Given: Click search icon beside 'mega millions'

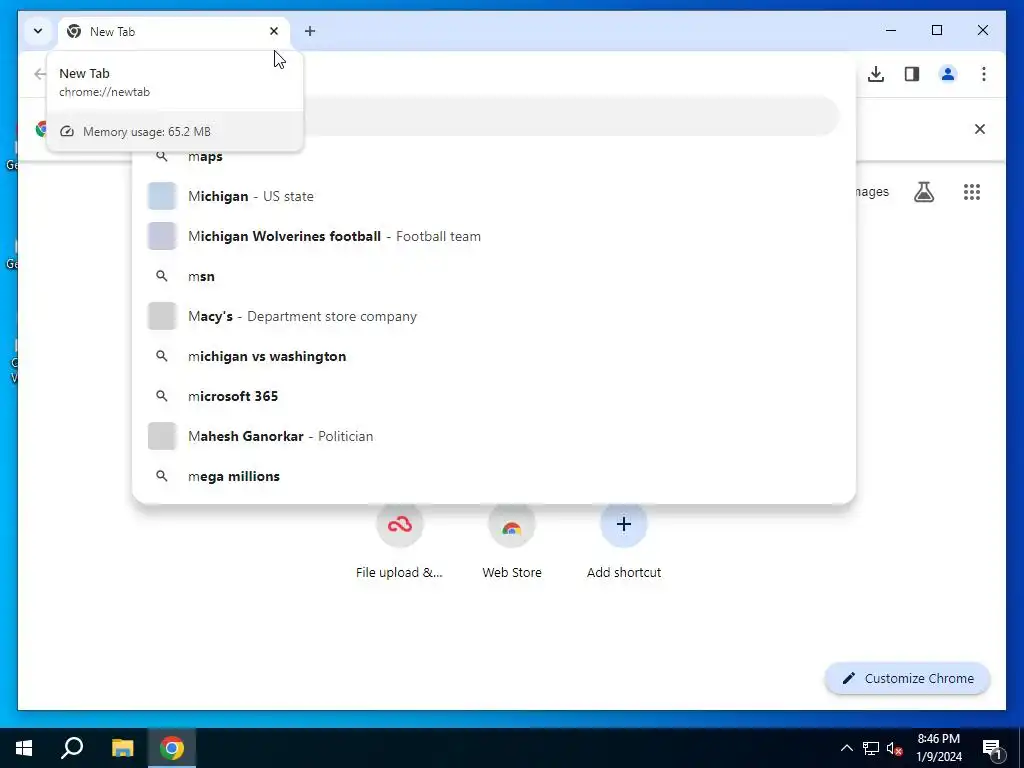Looking at the screenshot, I should (161, 476).
